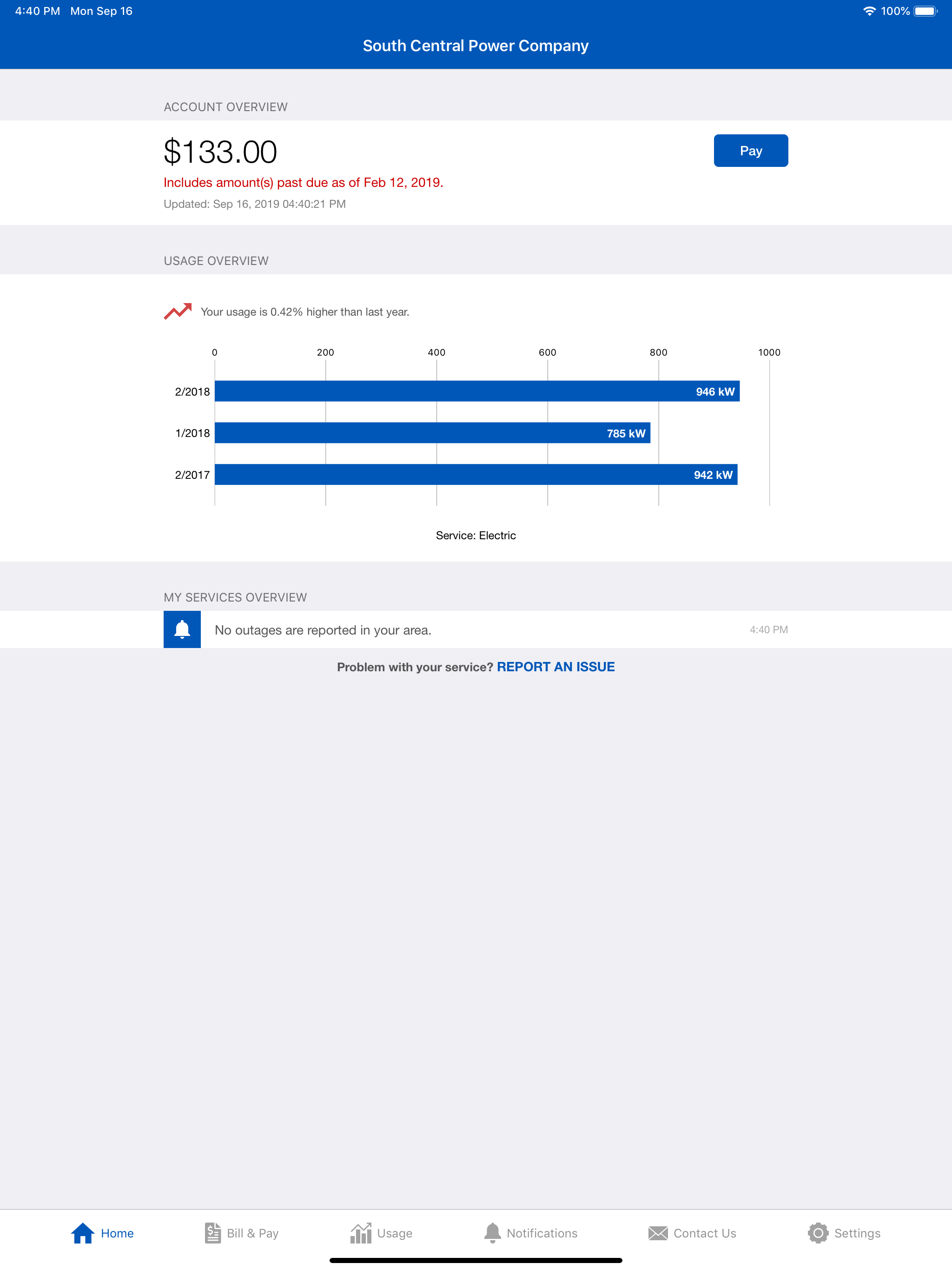Select the 2/2018 946 kW bar
Screen dimensions: 952x1270
[476, 391]
